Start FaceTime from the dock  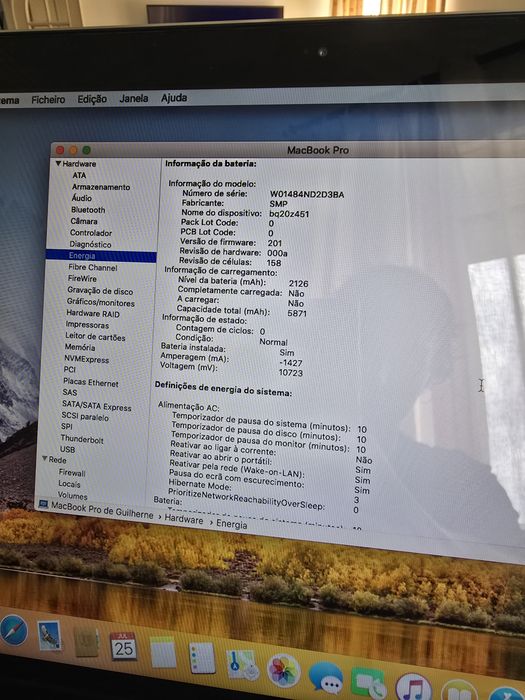click(368, 683)
